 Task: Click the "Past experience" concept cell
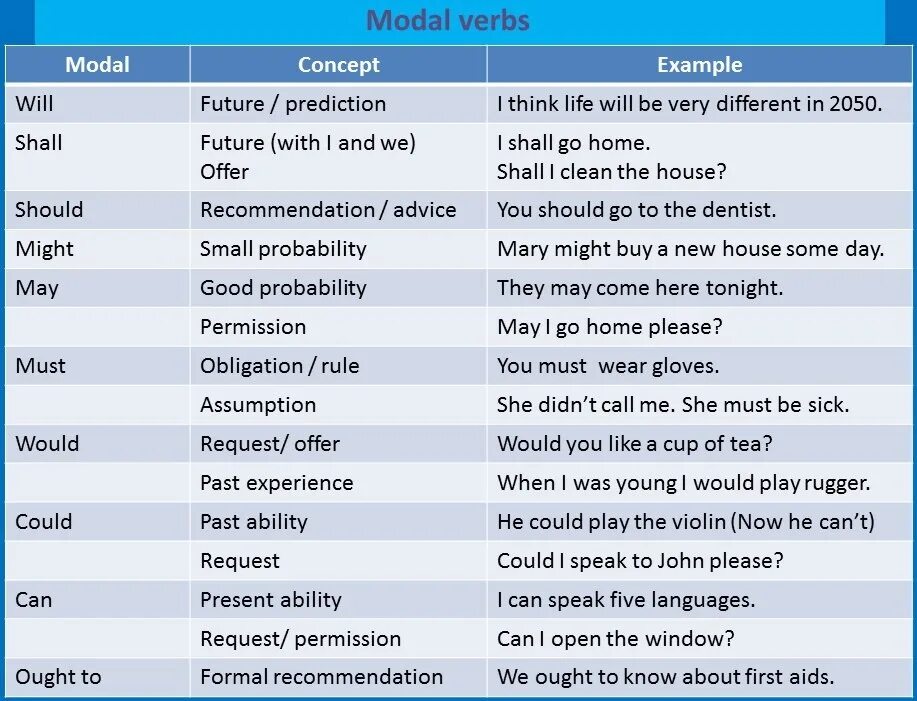coord(276,483)
